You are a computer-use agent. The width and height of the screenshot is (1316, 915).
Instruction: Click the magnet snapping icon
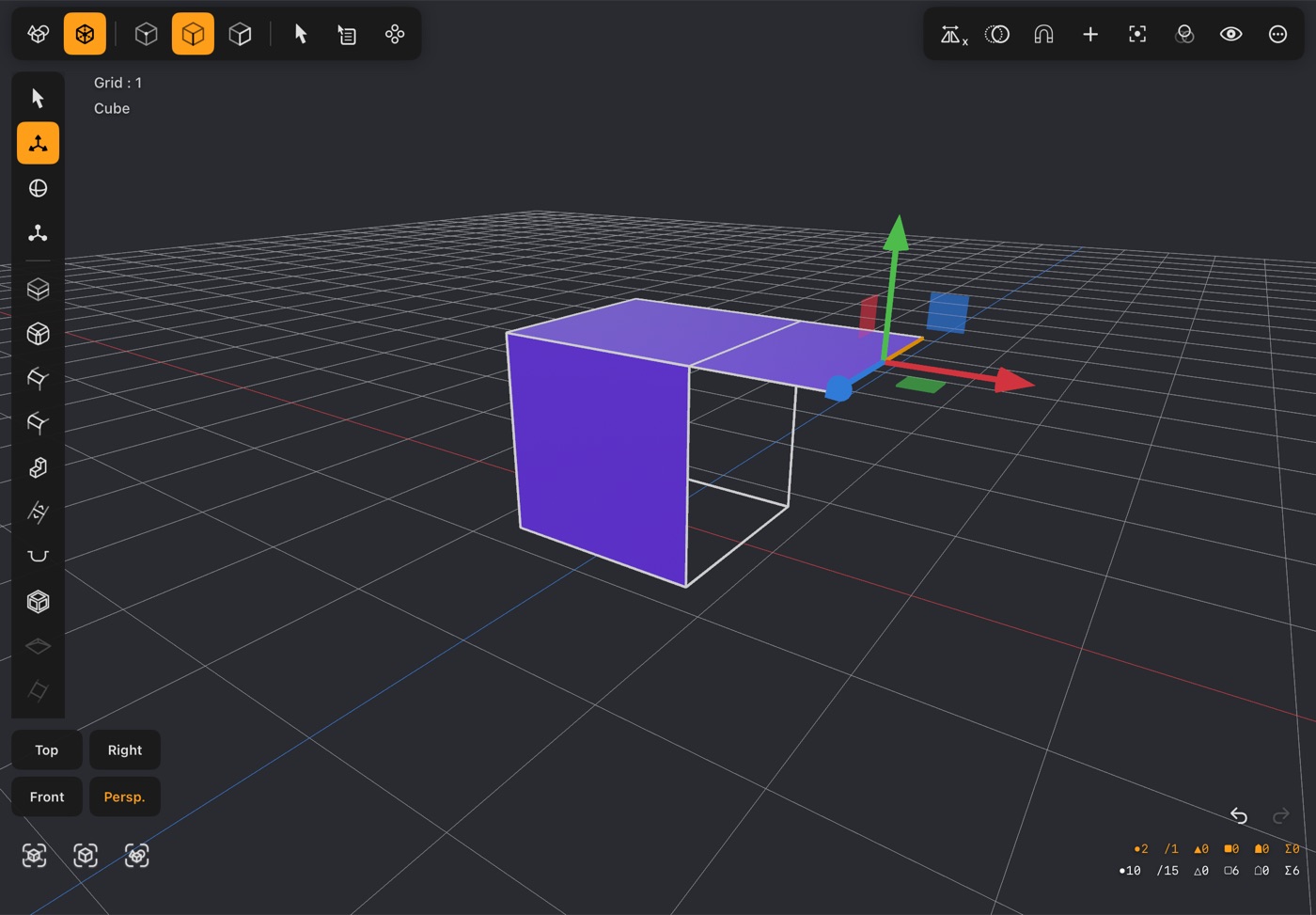(1043, 35)
